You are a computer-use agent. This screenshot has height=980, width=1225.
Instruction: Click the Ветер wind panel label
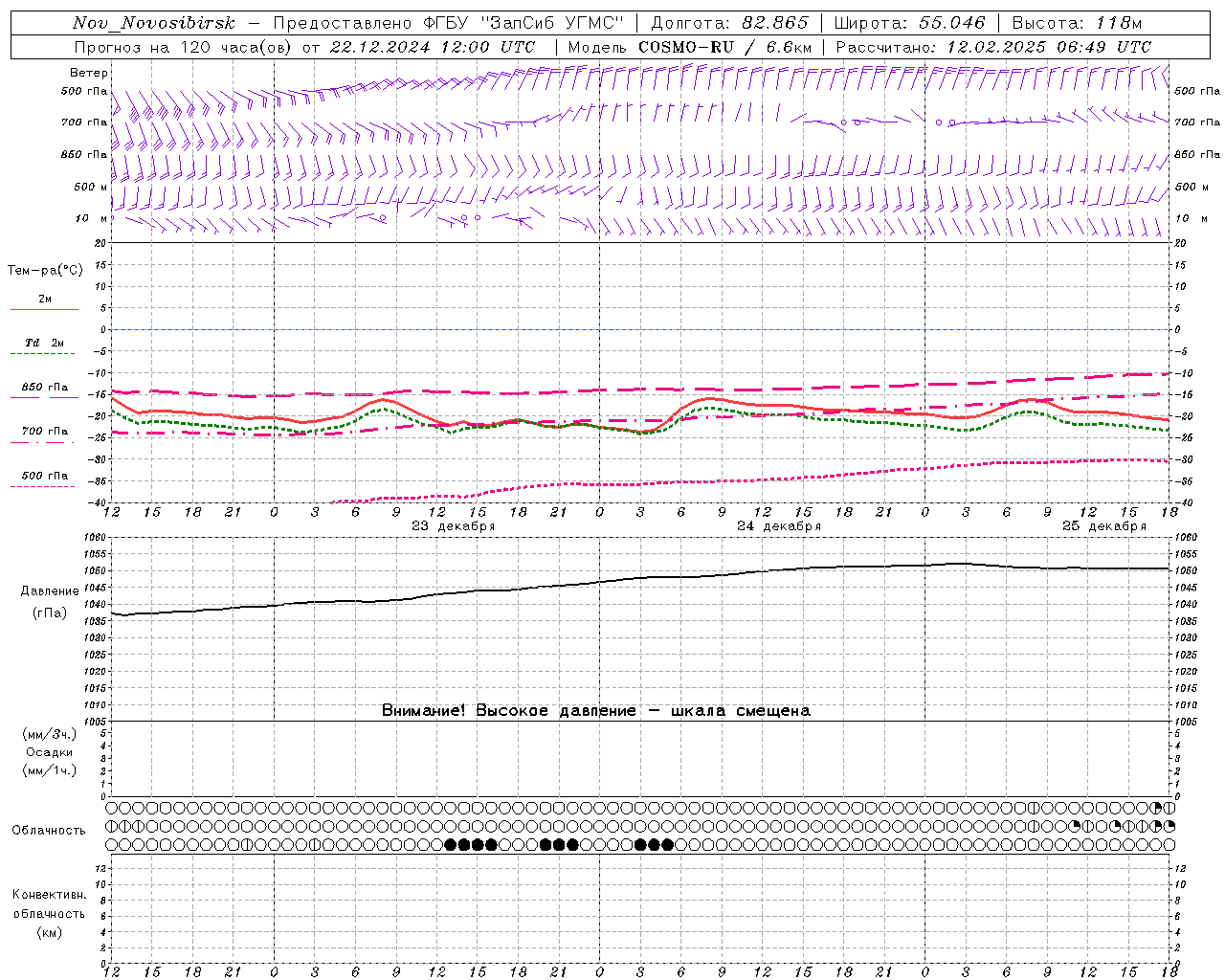[89, 73]
